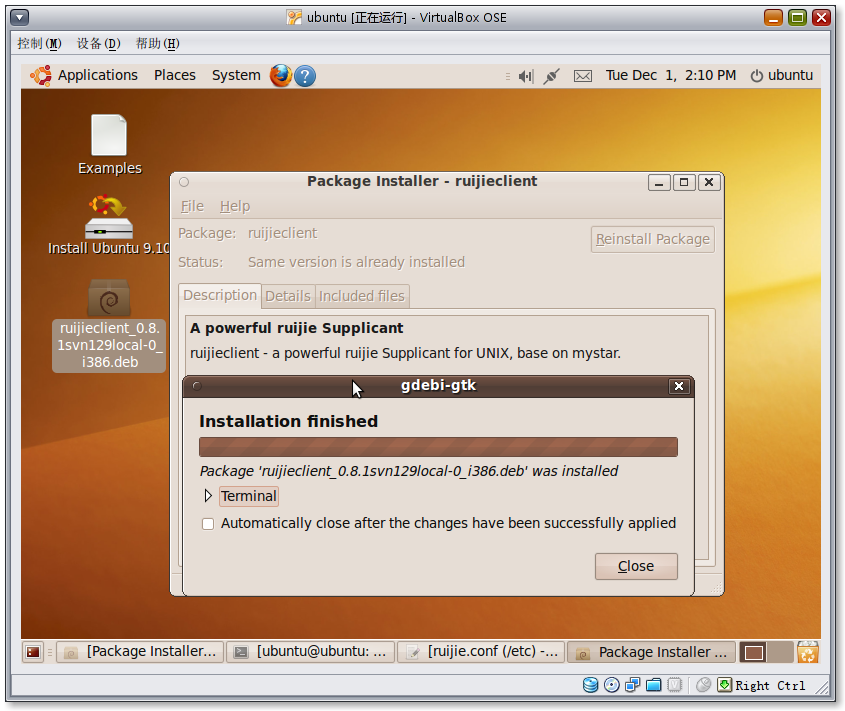Select the active Package Installer taskbar entry
The image size is (845, 711).
coord(652,652)
